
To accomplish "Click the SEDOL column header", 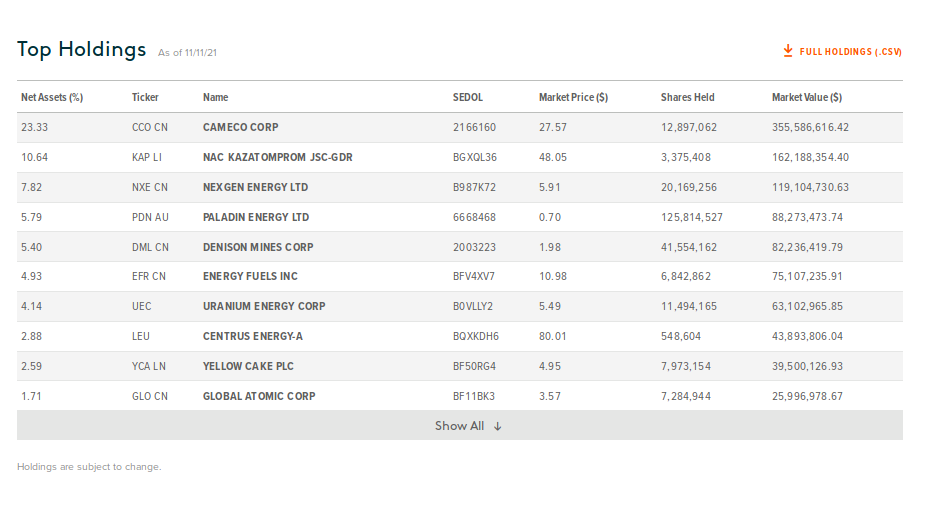I will pyautogui.click(x=468, y=98).
